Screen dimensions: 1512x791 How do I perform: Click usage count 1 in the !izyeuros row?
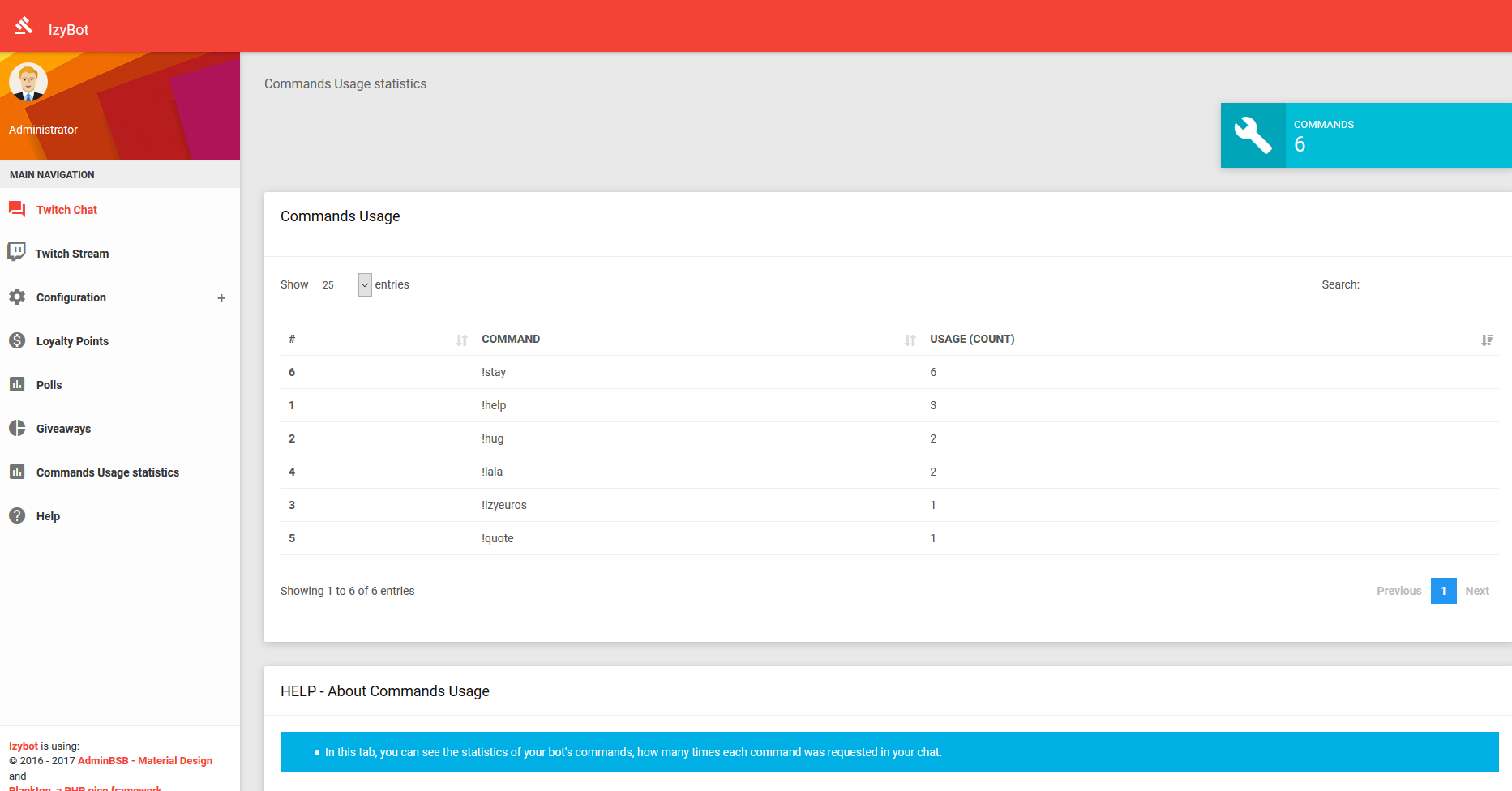(933, 505)
